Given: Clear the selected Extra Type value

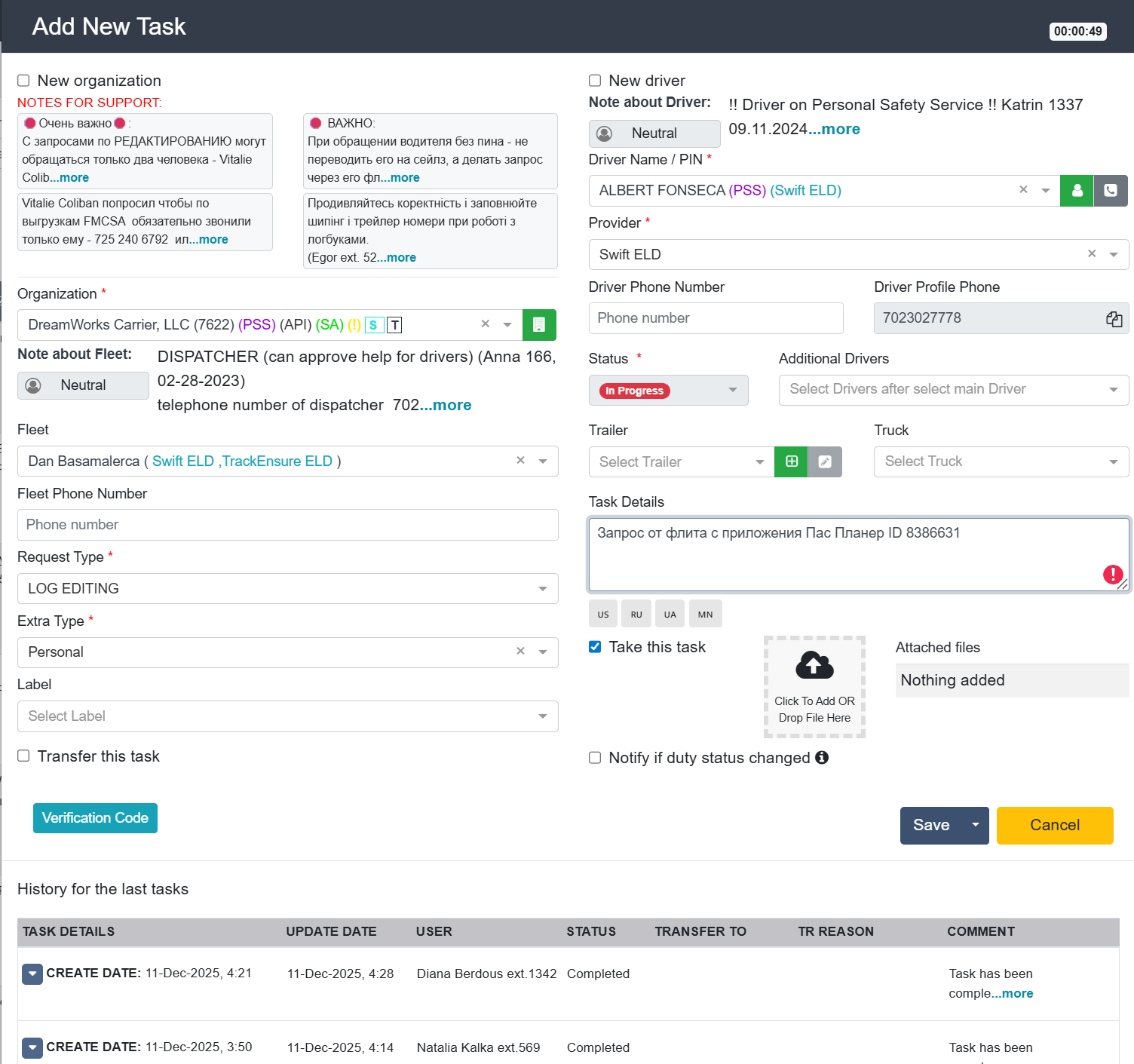Looking at the screenshot, I should [x=520, y=652].
